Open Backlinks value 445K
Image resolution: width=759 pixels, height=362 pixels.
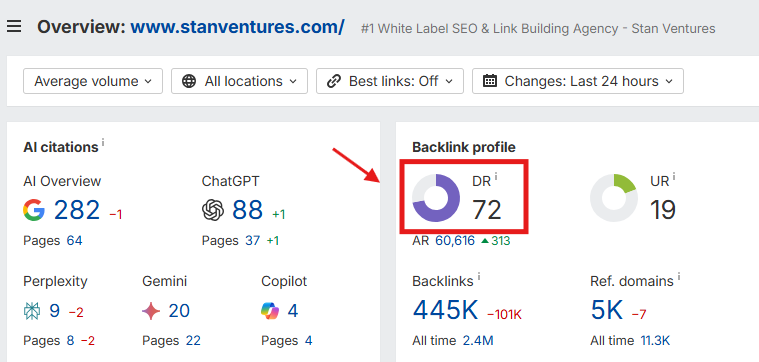445,311
